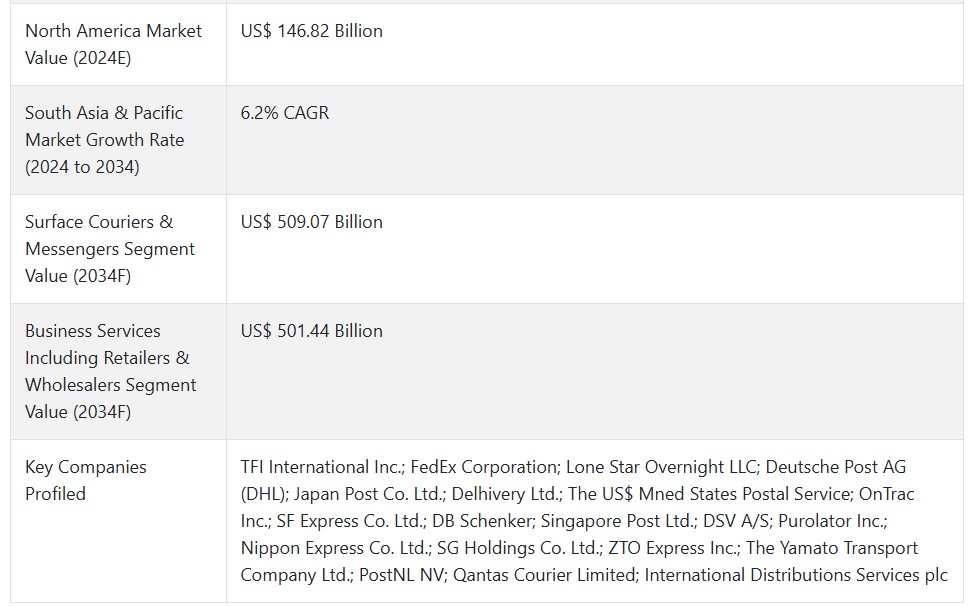The width and height of the screenshot is (979, 606).
Task: Select the US$ 501.44 Billion value
Action: 312,331
